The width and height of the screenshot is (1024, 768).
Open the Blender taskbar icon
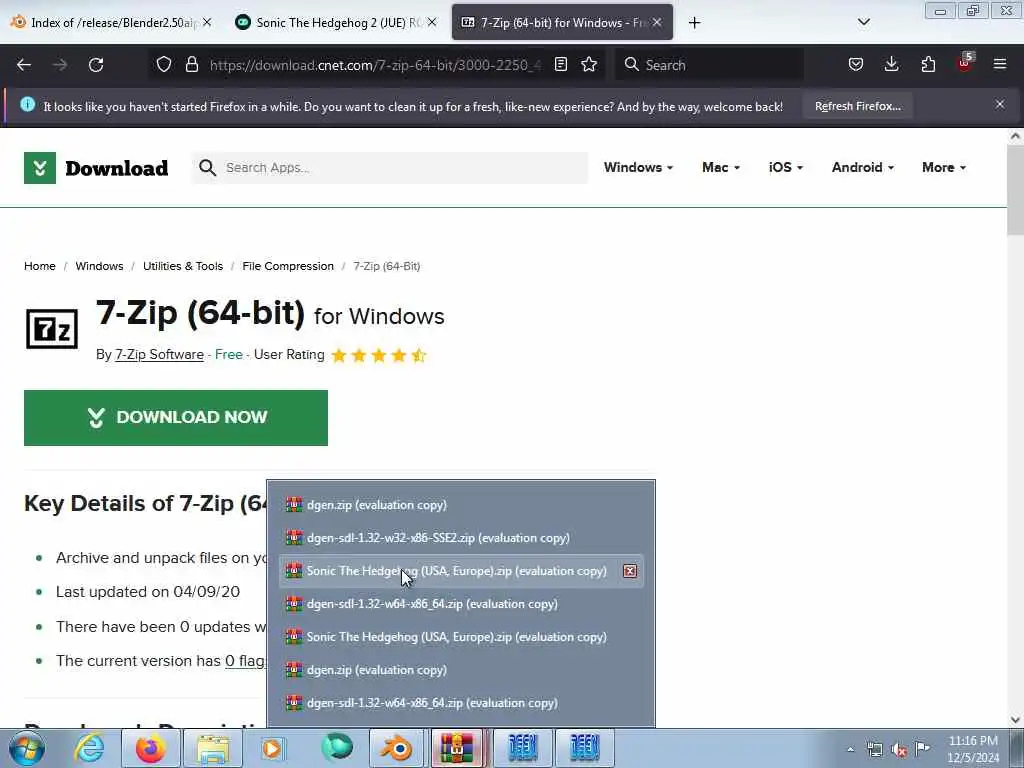(x=396, y=748)
